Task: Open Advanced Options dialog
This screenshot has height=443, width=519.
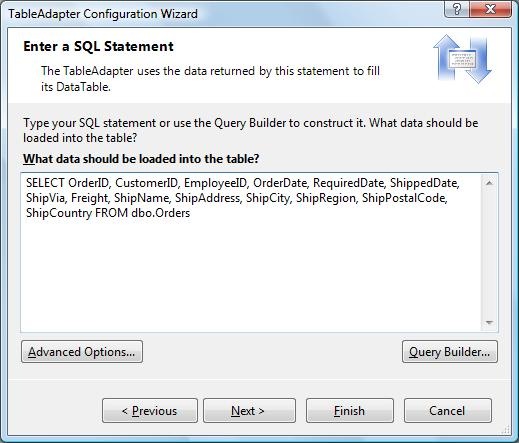Action: click(82, 352)
